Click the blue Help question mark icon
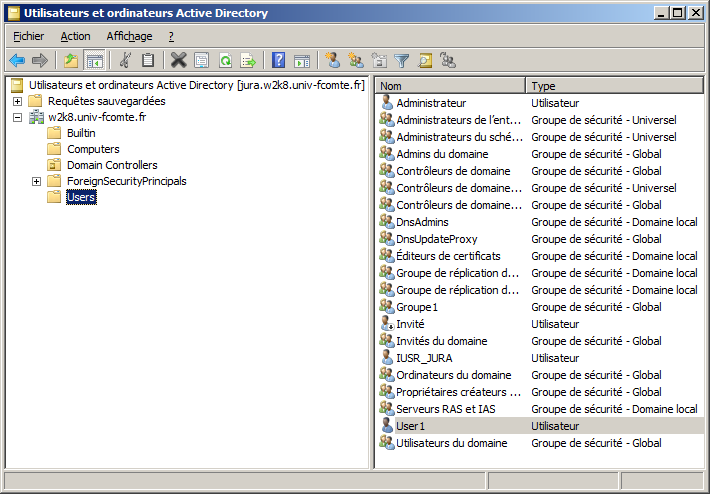The image size is (710, 494). (x=279, y=61)
